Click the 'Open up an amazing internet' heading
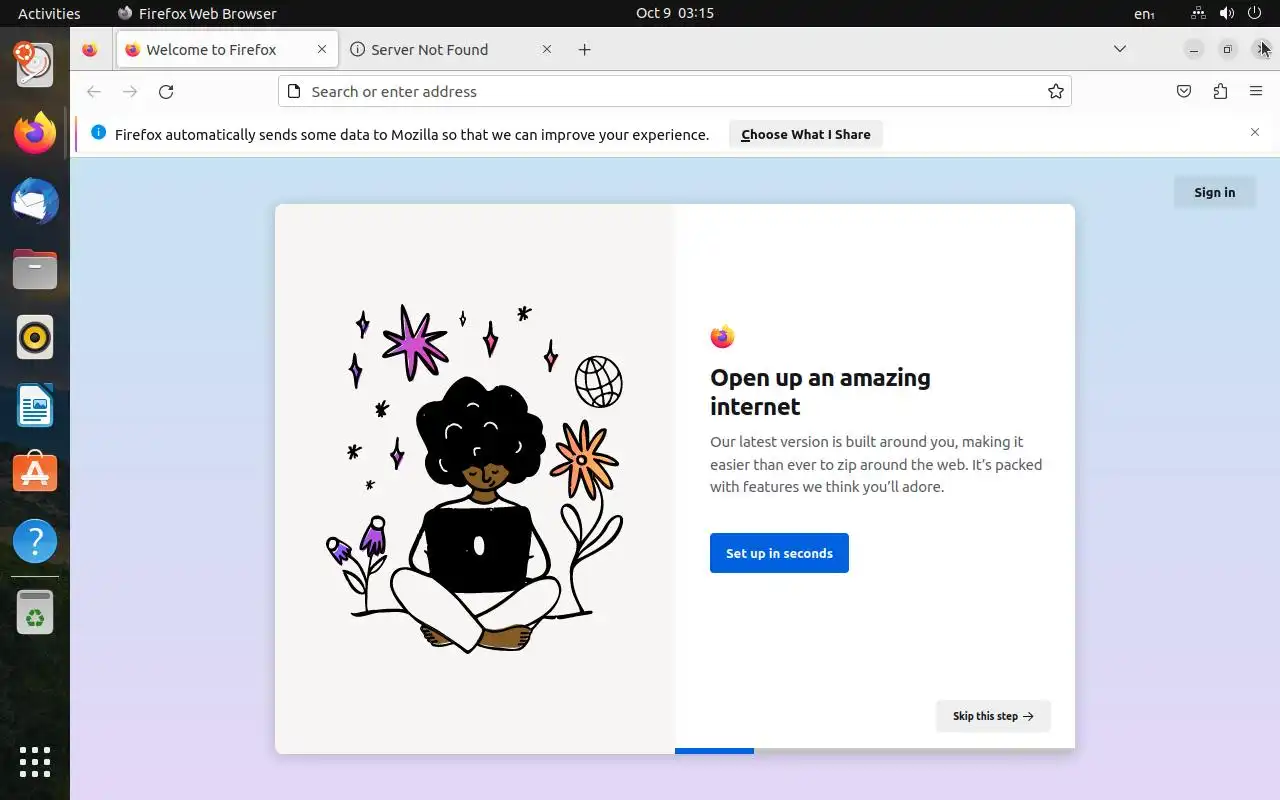The height and width of the screenshot is (800, 1280). coord(820,392)
